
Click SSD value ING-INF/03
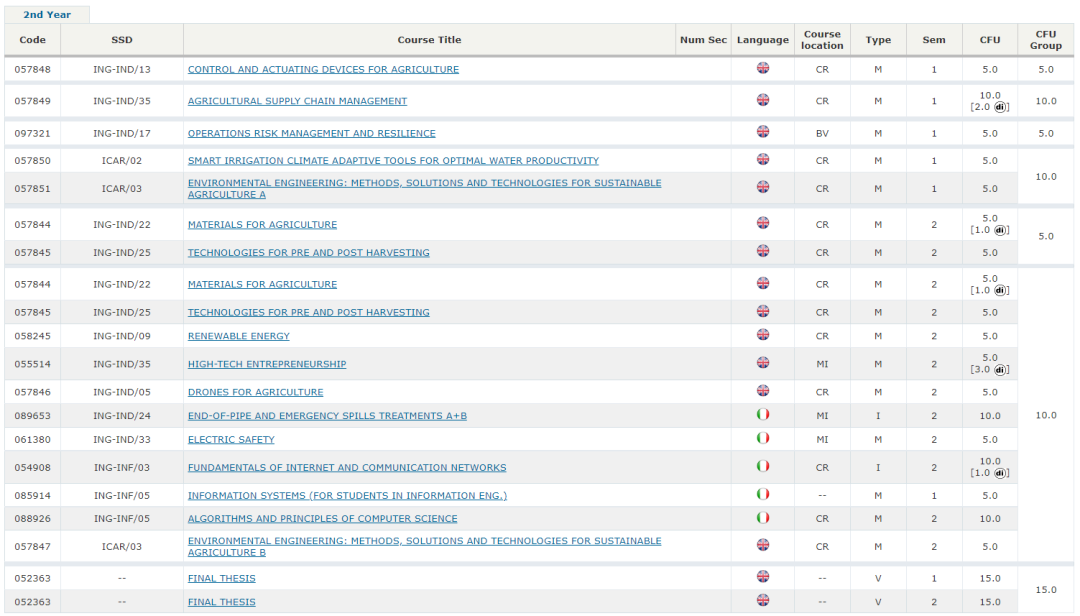(122, 468)
